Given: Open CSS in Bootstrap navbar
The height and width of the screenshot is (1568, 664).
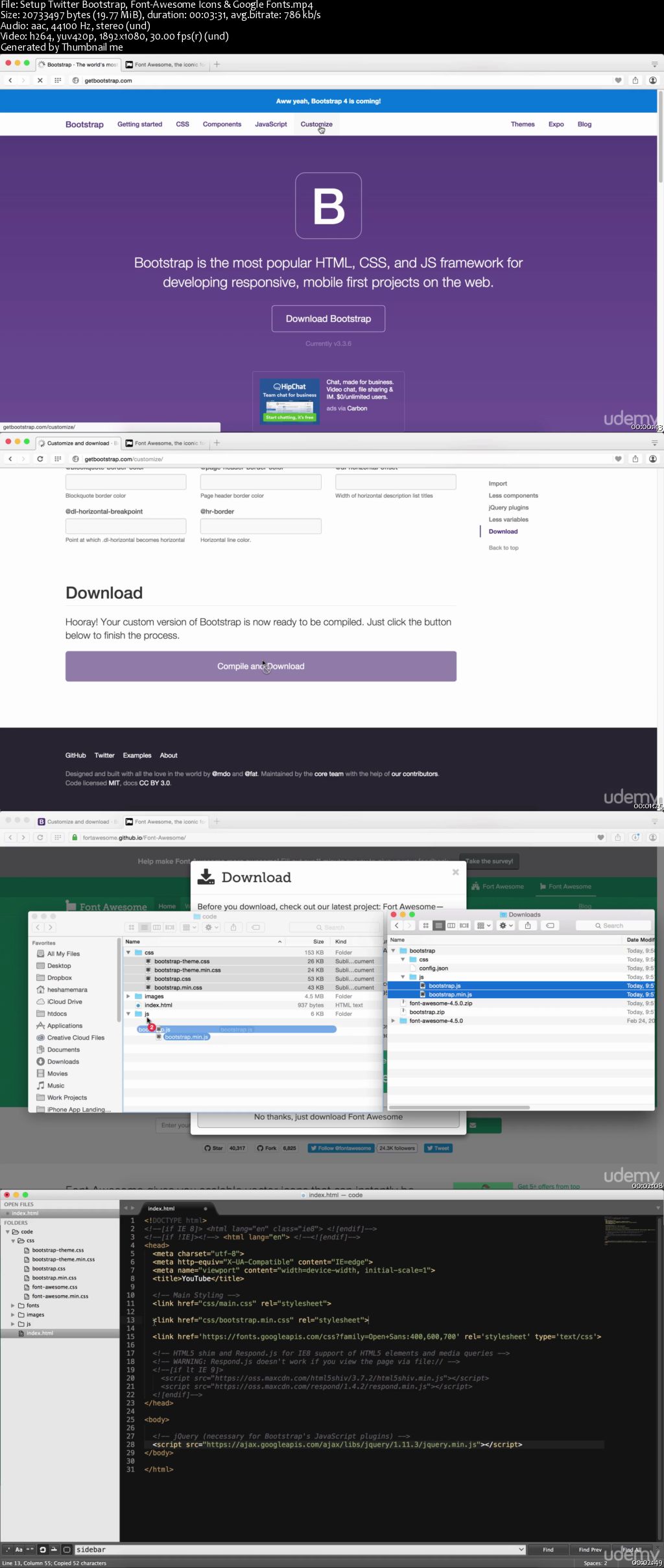Looking at the screenshot, I should tap(183, 124).
